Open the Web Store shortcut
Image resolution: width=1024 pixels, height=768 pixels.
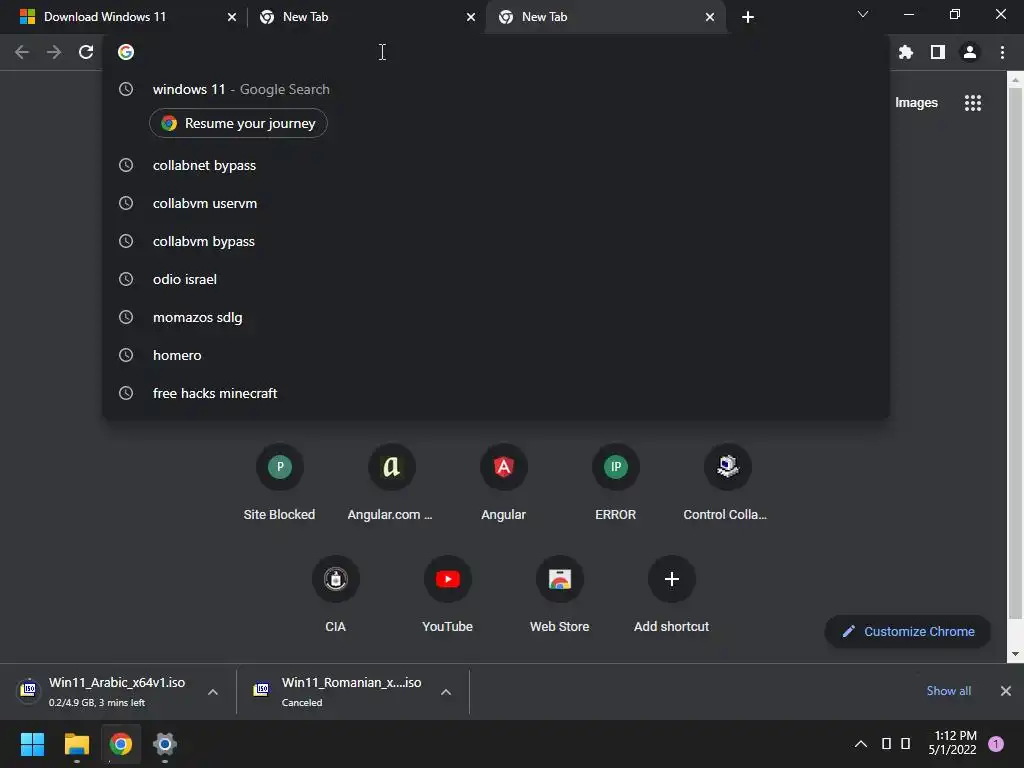pos(560,594)
